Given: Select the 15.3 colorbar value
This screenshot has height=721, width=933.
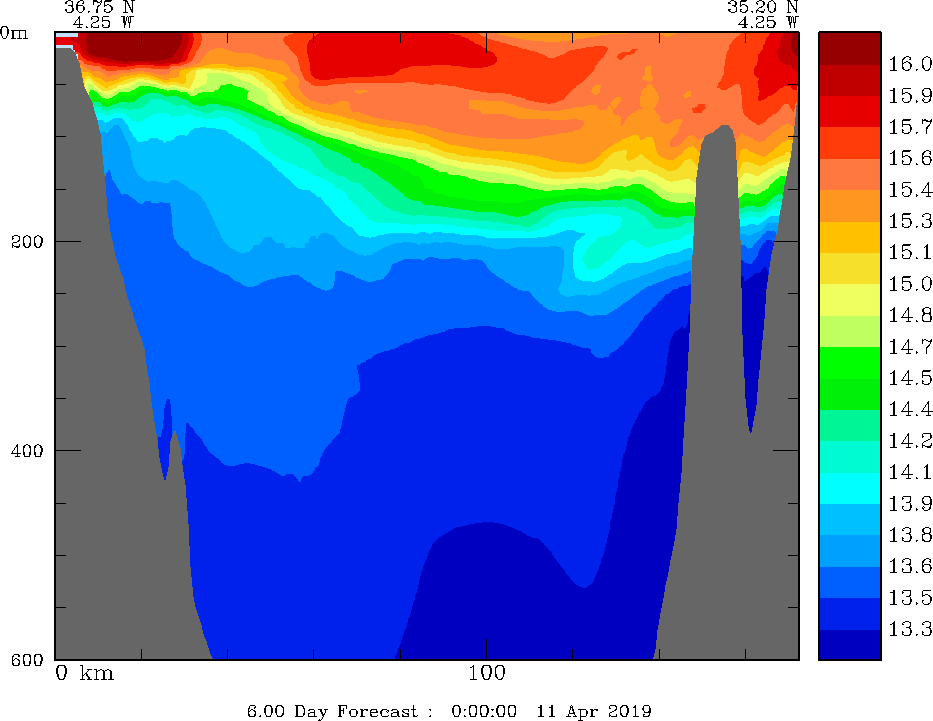Looking at the screenshot, I should click(910, 221).
